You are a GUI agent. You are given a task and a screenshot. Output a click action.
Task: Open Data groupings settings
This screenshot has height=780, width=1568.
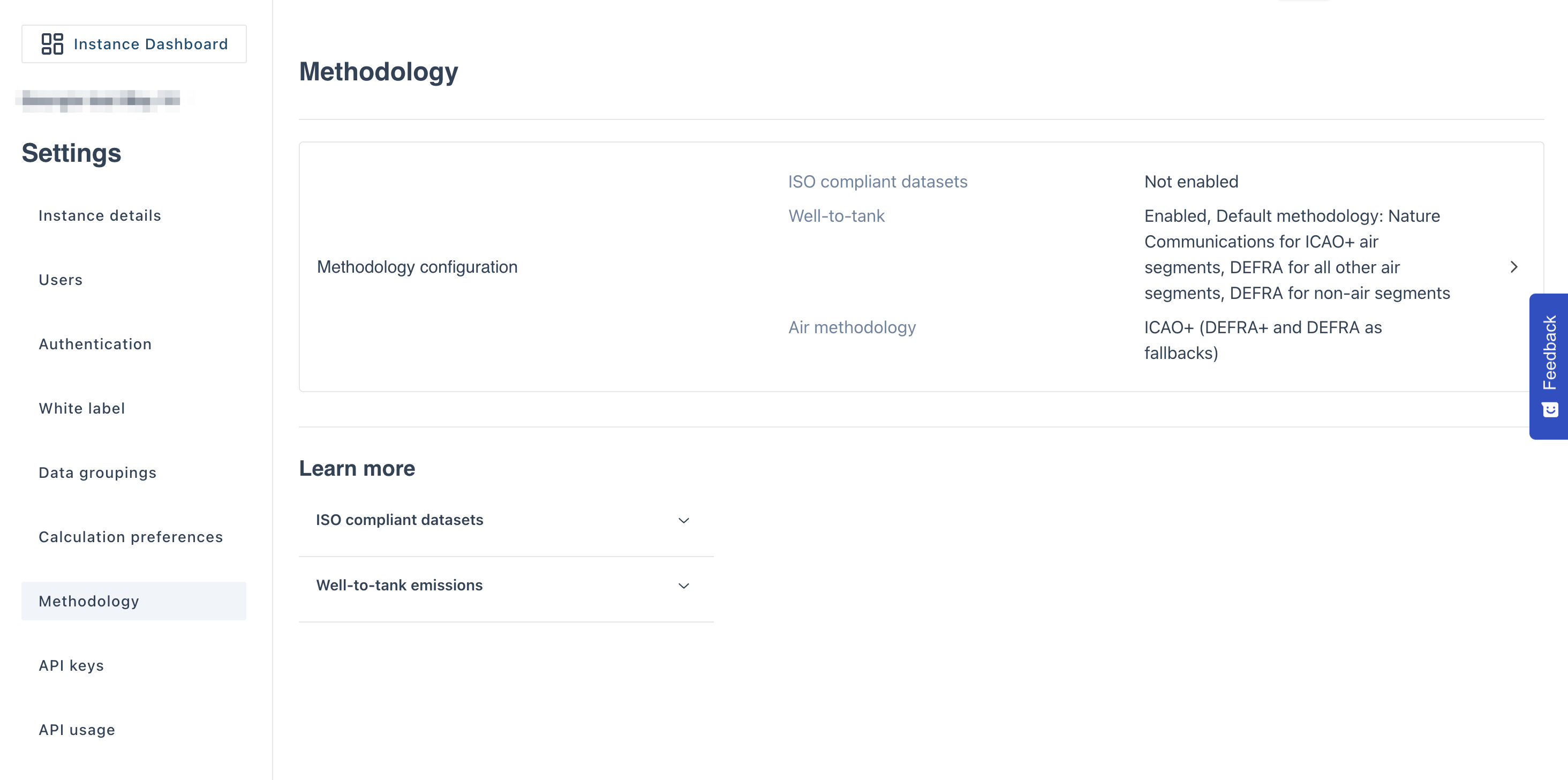click(97, 472)
